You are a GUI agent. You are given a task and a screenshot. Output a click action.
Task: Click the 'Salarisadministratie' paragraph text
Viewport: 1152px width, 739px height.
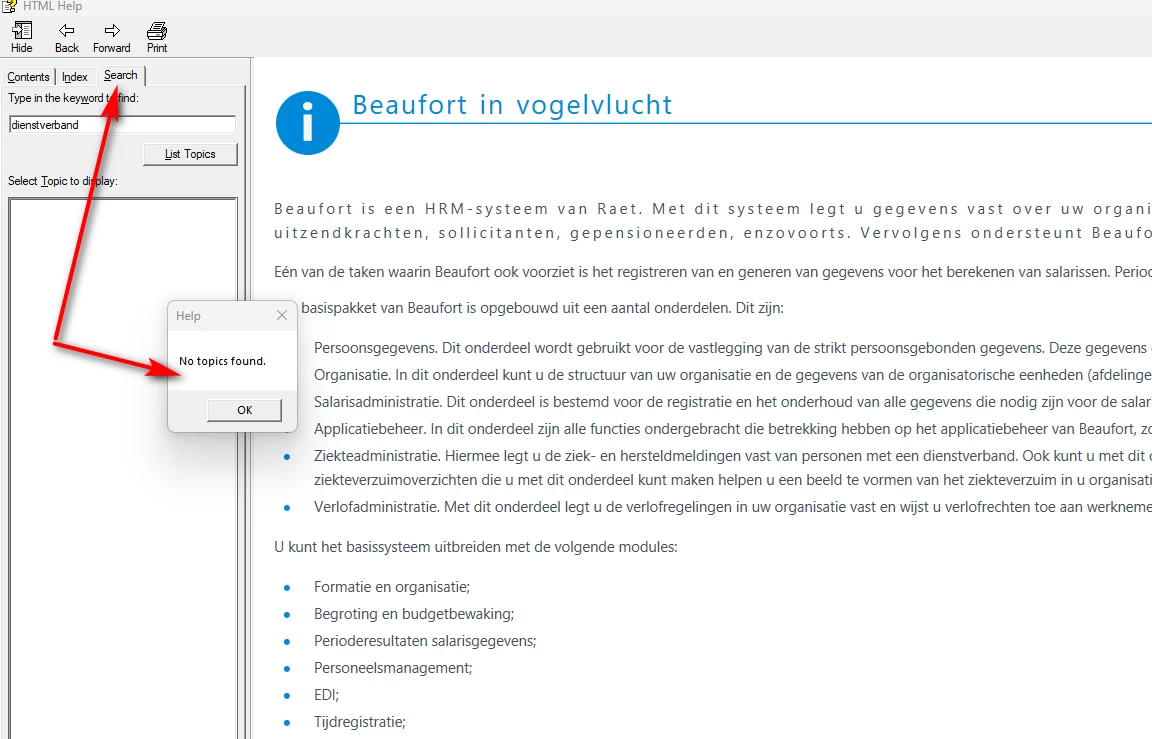[732, 402]
